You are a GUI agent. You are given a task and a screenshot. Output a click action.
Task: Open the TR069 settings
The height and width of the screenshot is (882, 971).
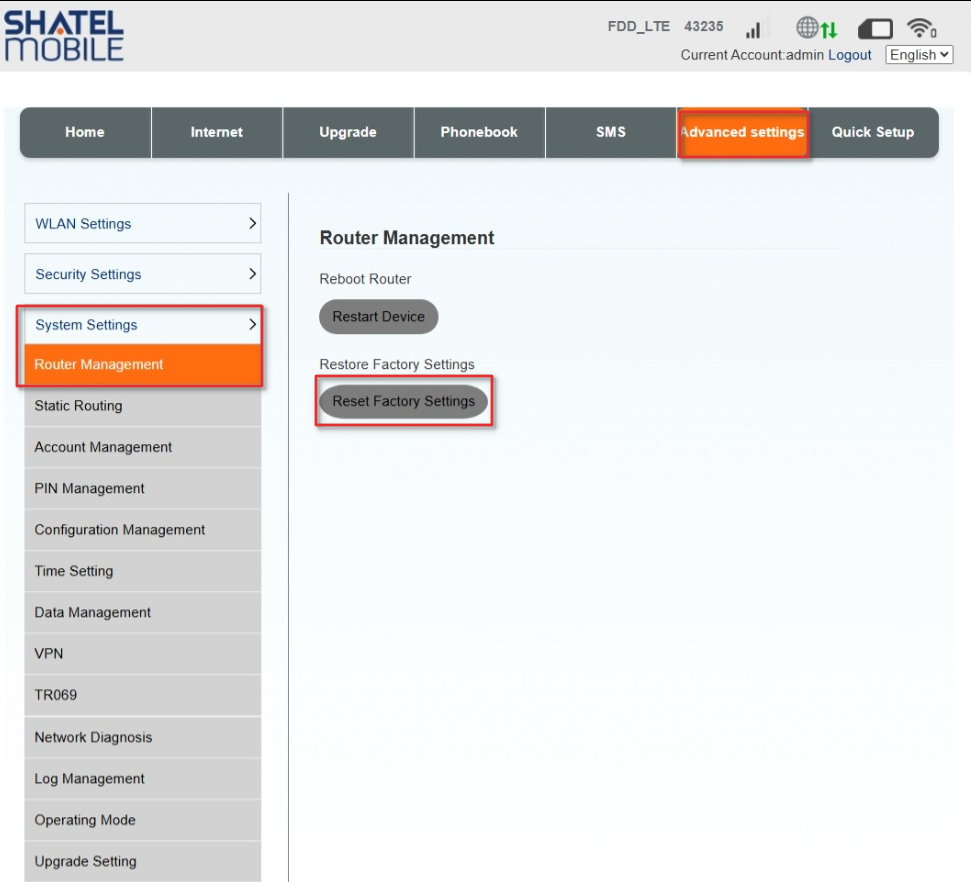click(x=142, y=695)
